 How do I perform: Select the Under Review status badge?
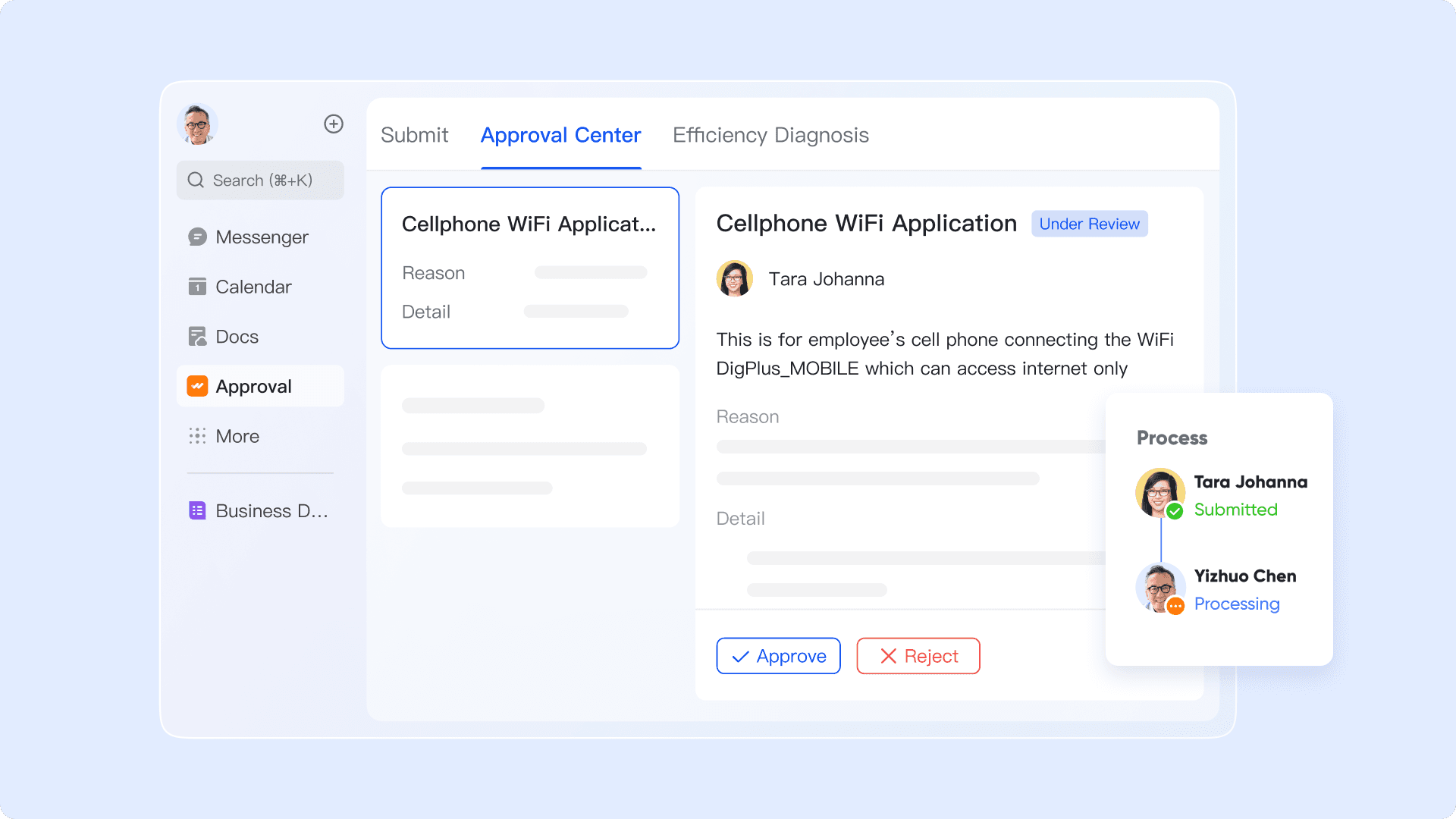[x=1090, y=224]
